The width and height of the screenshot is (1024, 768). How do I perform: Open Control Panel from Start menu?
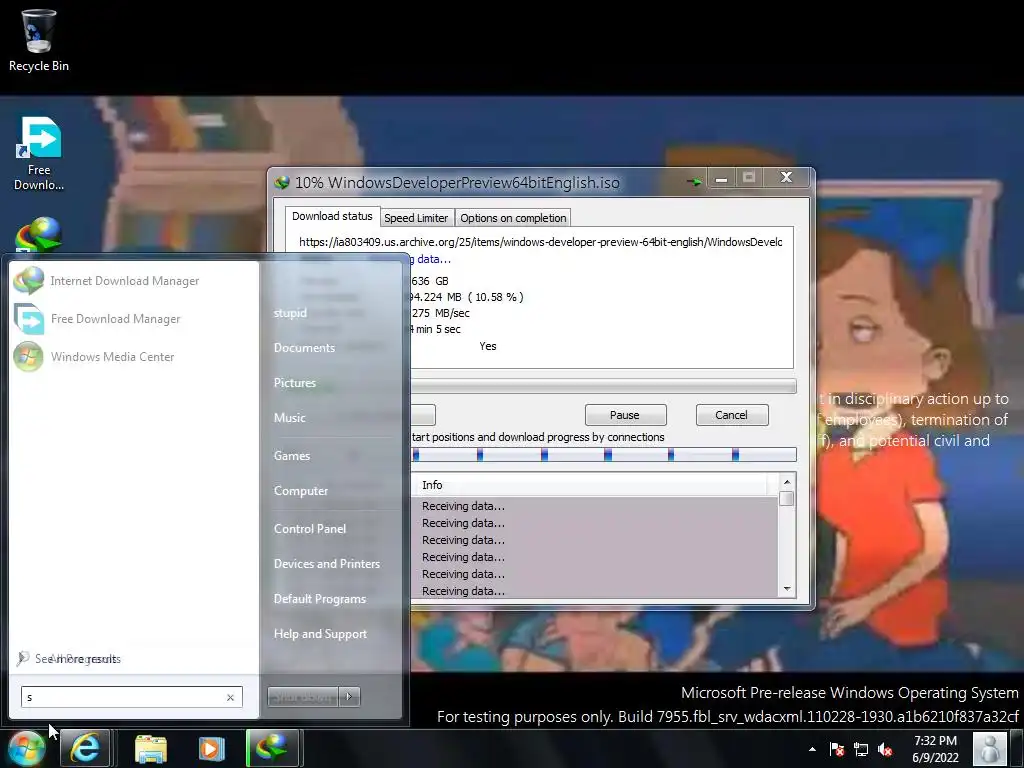pyautogui.click(x=310, y=528)
